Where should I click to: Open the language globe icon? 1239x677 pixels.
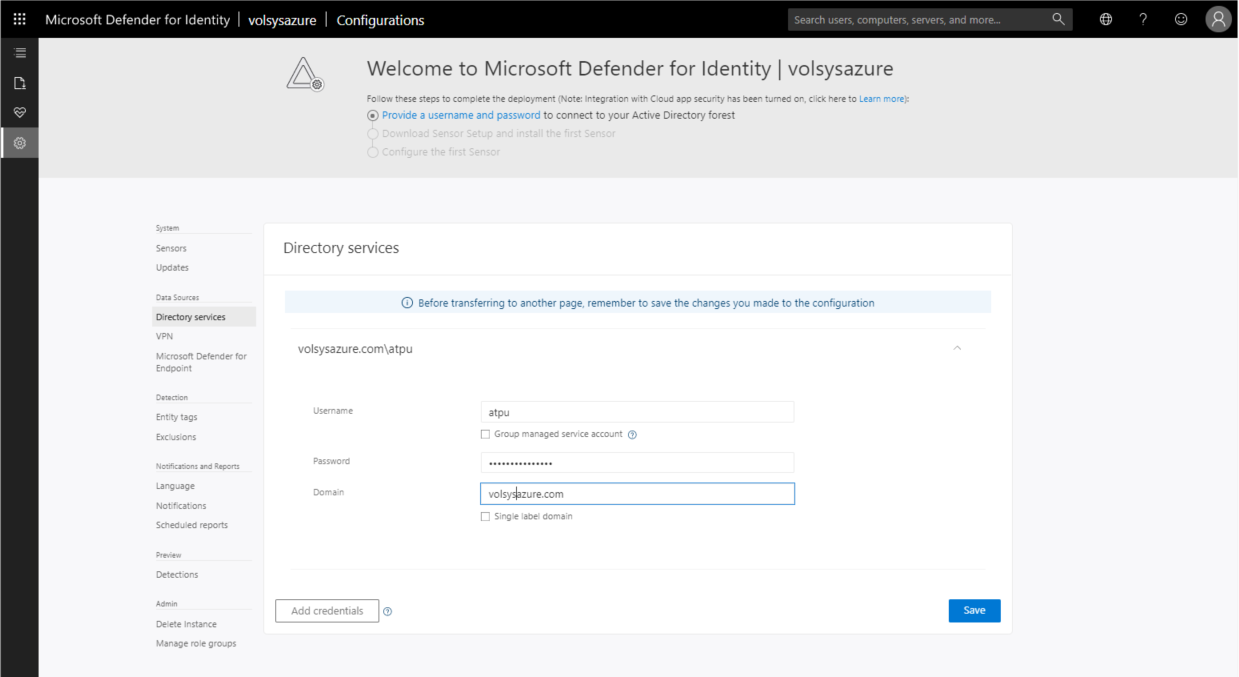1105,19
